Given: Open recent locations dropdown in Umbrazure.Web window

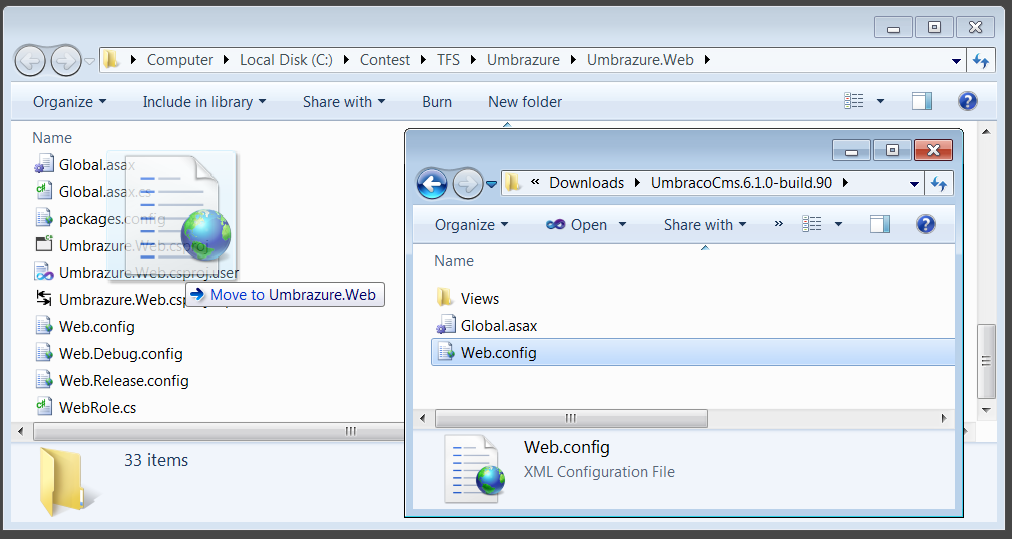Looking at the screenshot, I should 90,61.
